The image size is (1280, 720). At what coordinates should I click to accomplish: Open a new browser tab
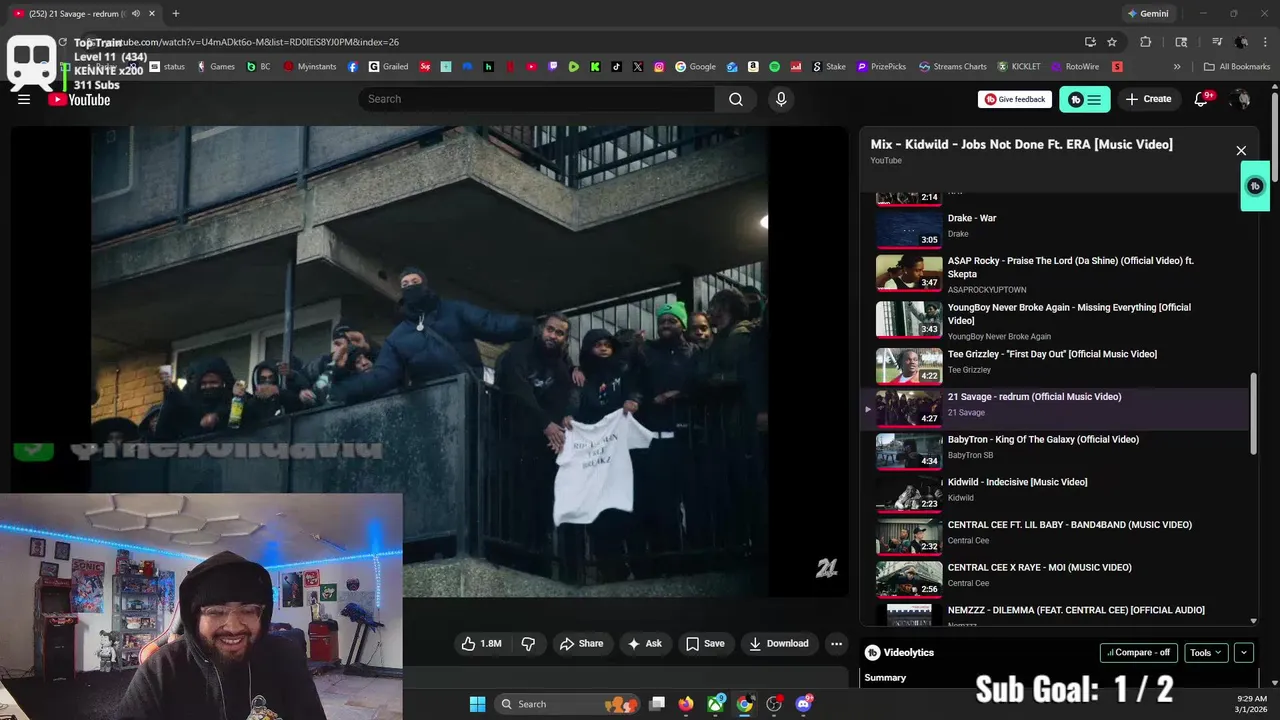(175, 14)
